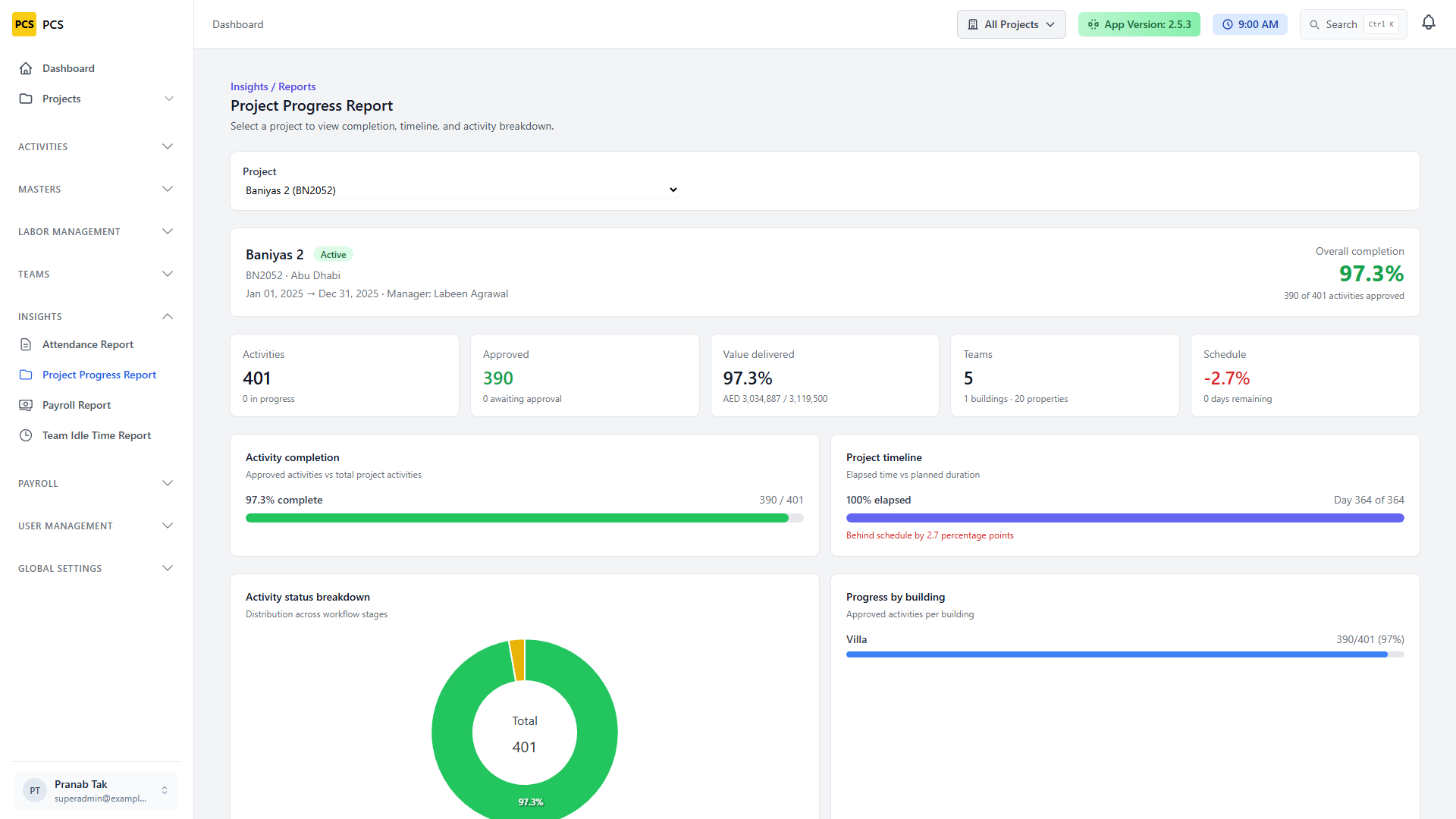The height and width of the screenshot is (819, 1456).
Task: Click the App Version 2.5.3 badge
Action: coord(1139,24)
